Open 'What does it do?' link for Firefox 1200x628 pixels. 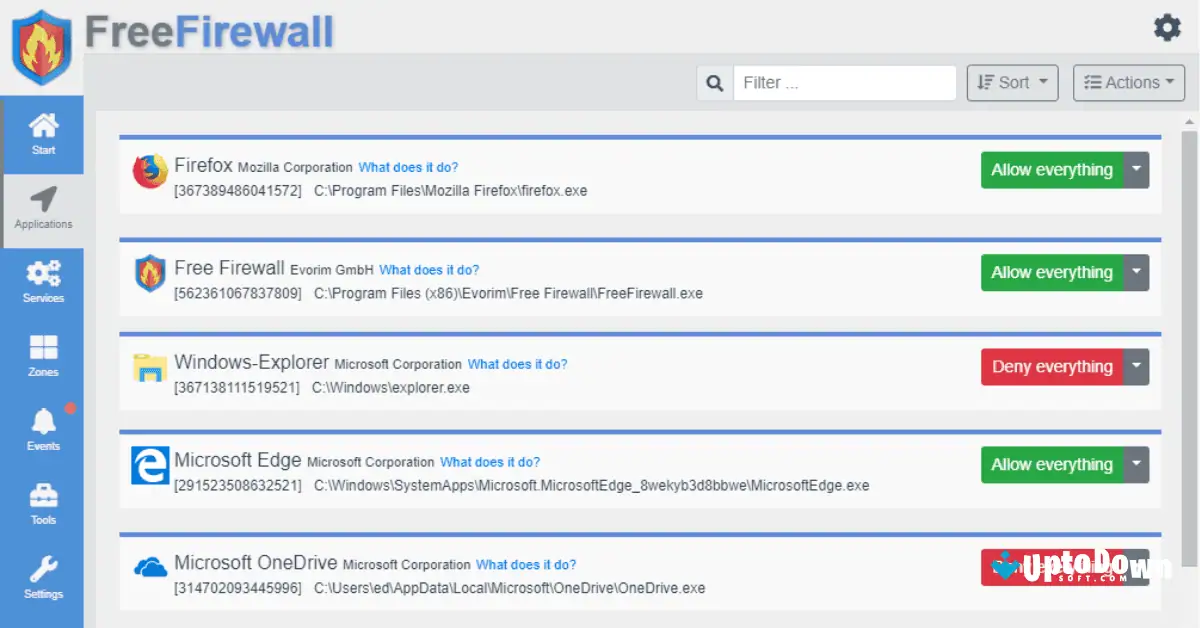tap(407, 167)
